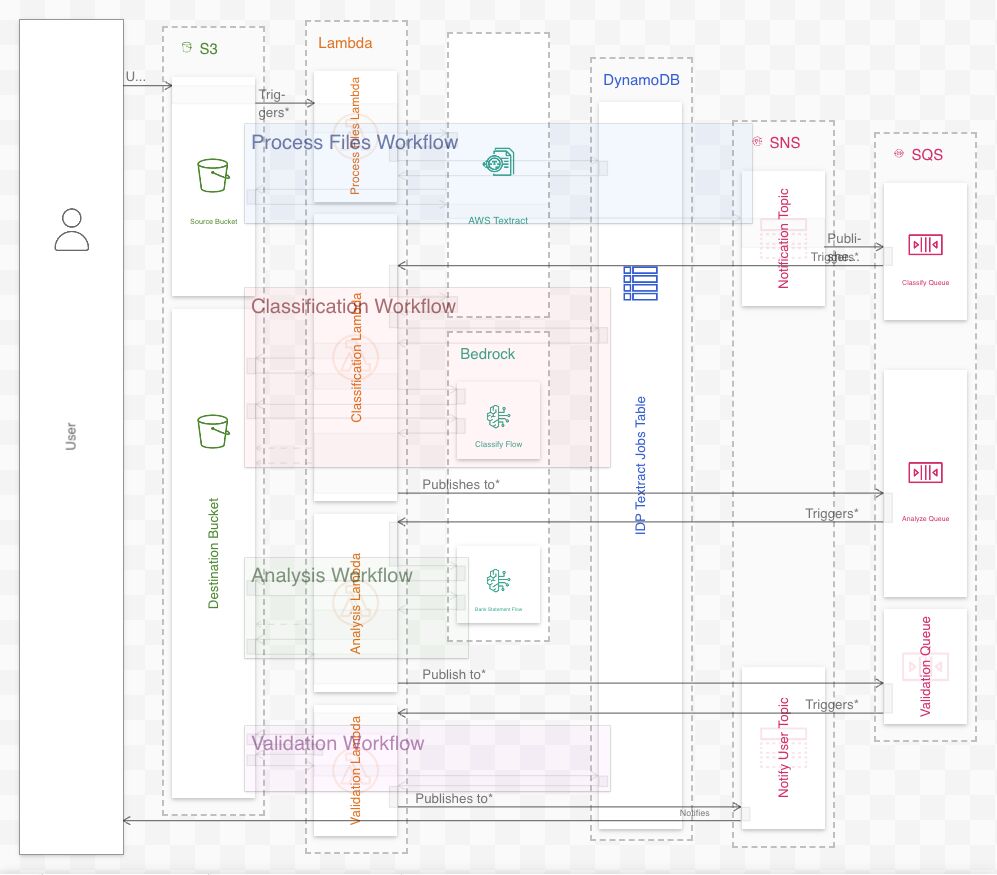Image resolution: width=997 pixels, height=875 pixels.
Task: Click the S3 group label
Action: click(209, 48)
